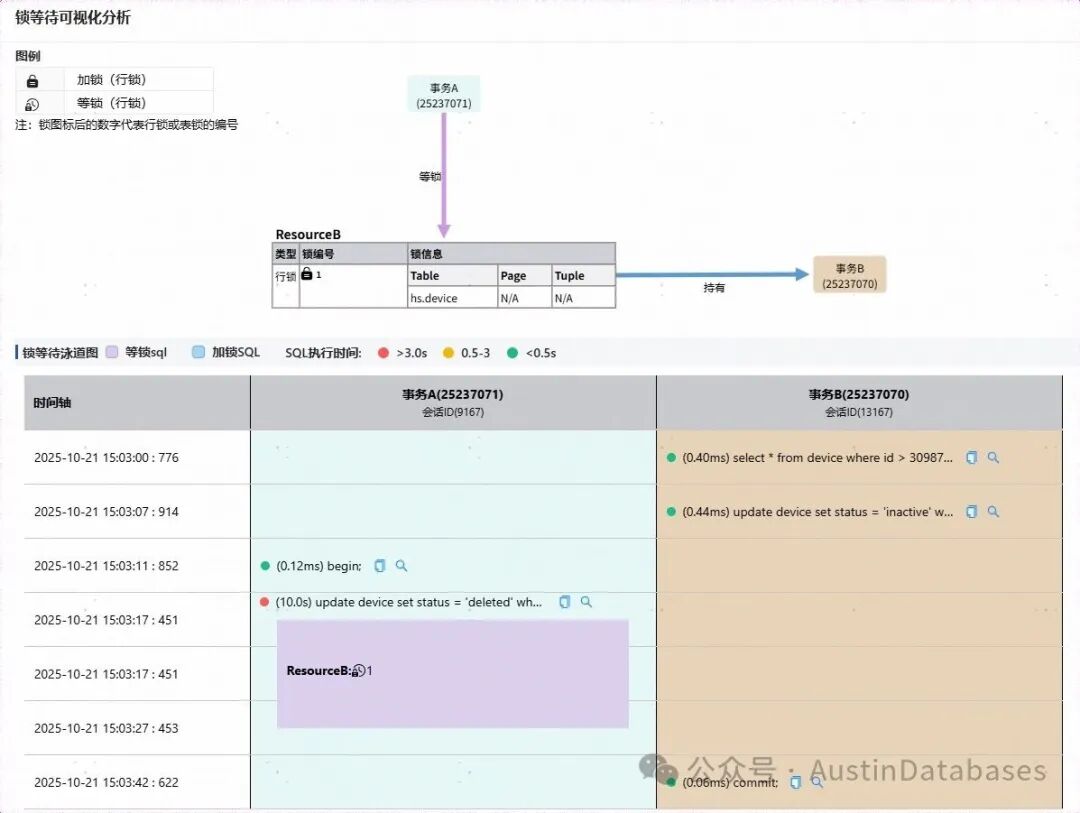1080x813 pixels.
Task: Click the red >3.0s legend dot
Action: (384, 353)
